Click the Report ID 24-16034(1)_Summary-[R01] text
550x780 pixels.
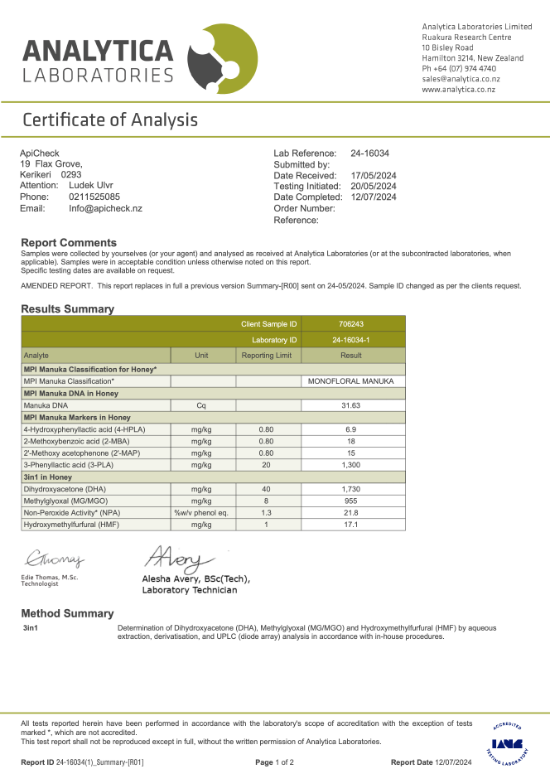point(82,763)
